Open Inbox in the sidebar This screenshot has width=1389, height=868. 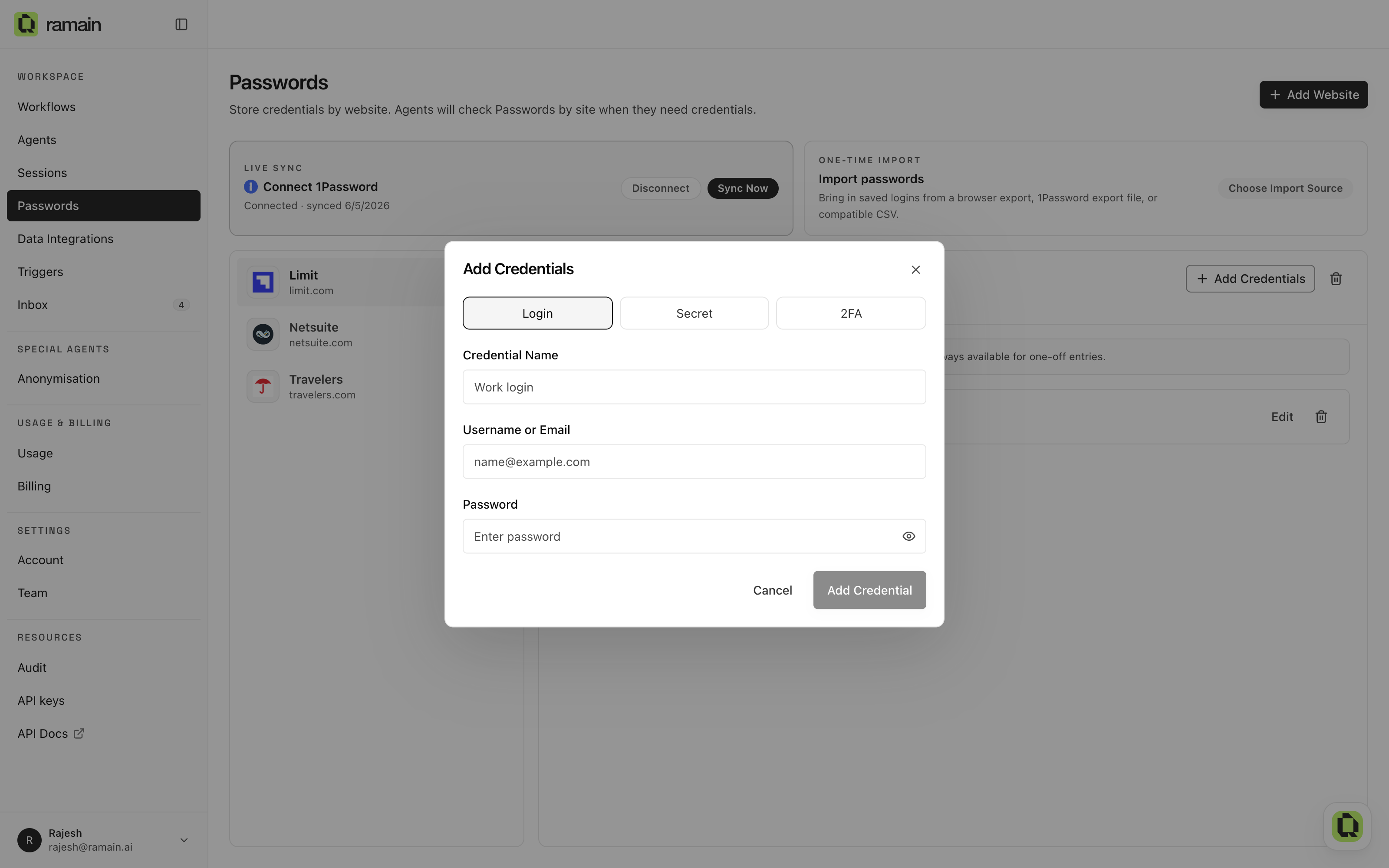[103, 305]
